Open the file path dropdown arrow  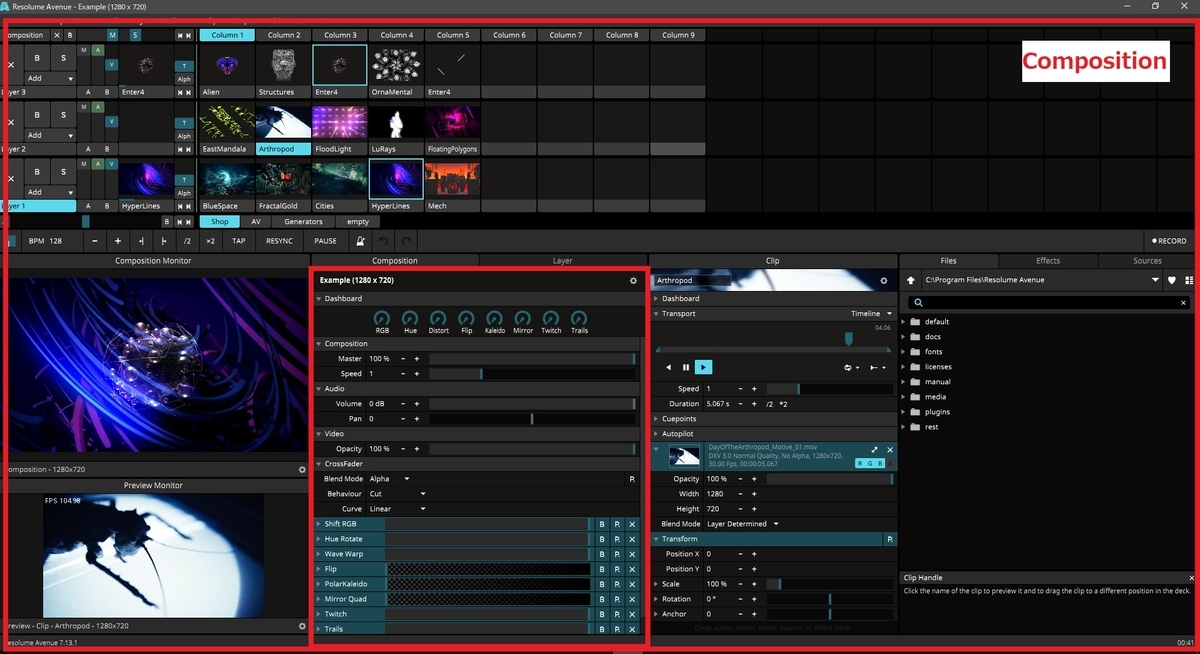coord(1156,281)
